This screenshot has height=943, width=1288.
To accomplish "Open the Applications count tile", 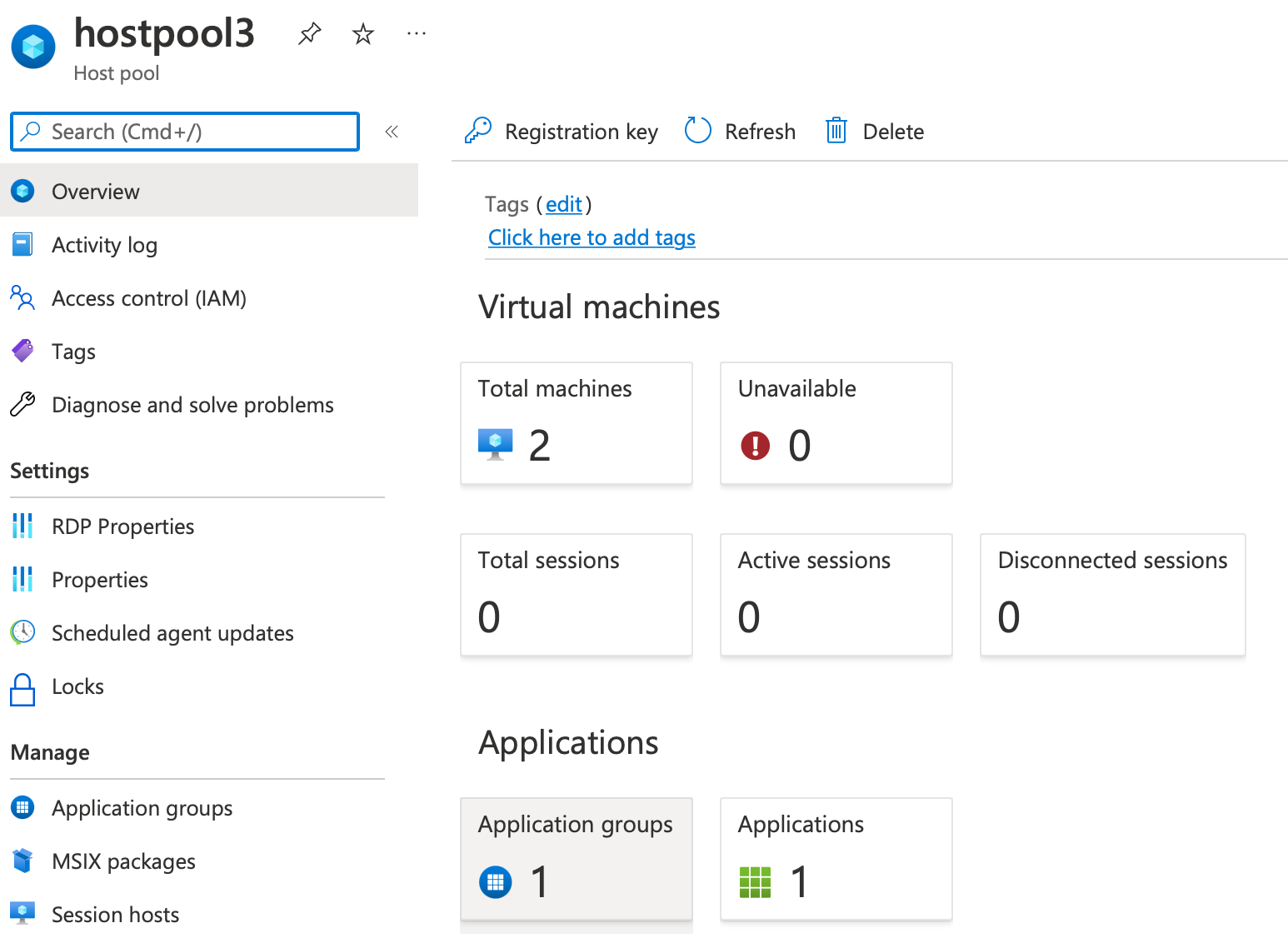I will (x=836, y=859).
